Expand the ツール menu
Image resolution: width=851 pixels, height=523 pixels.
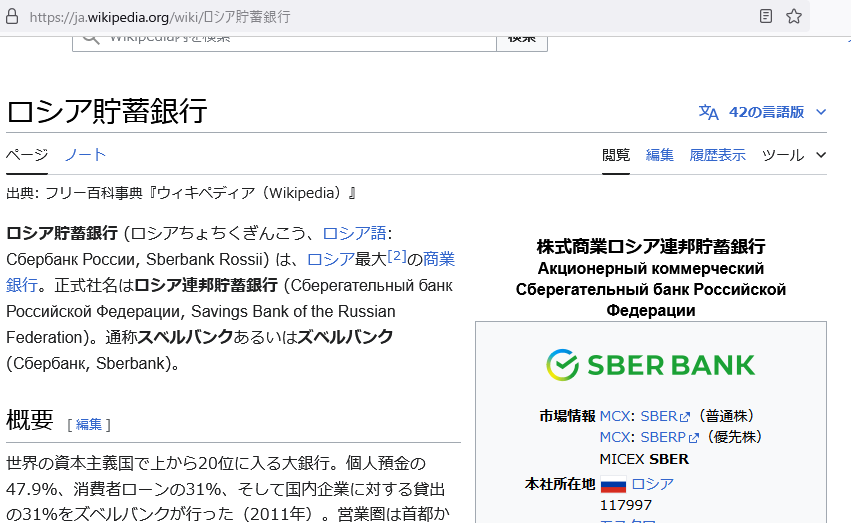[794, 155]
